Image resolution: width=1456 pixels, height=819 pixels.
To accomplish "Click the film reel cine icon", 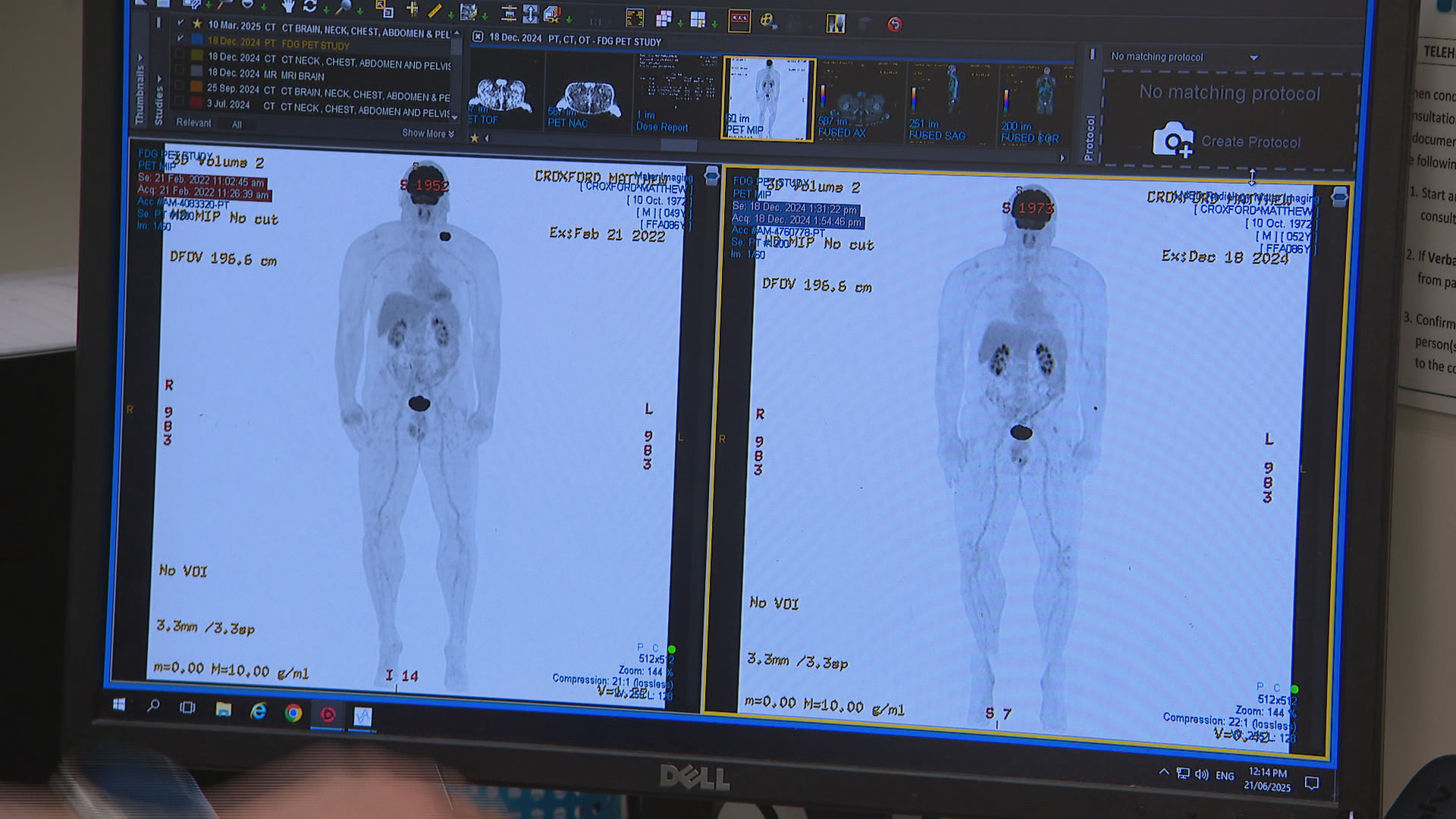I will pyautogui.click(x=768, y=21).
